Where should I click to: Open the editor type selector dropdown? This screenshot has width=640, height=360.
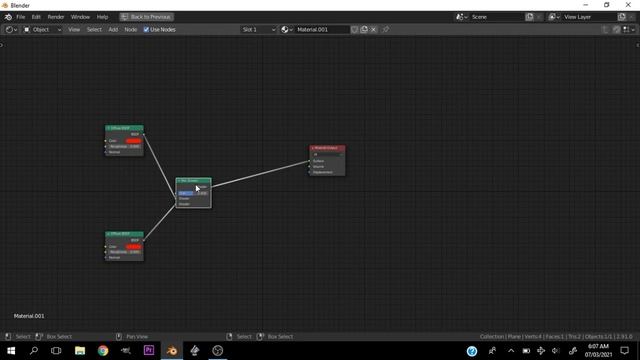(x=11, y=30)
